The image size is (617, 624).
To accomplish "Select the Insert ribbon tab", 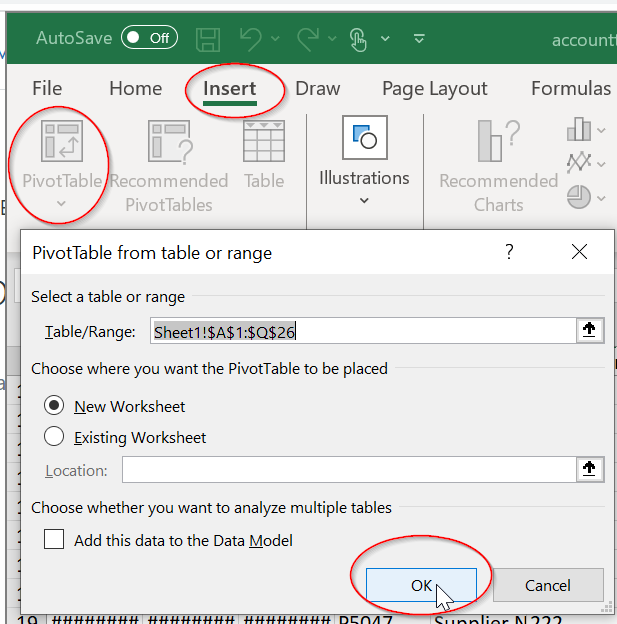I will [230, 89].
